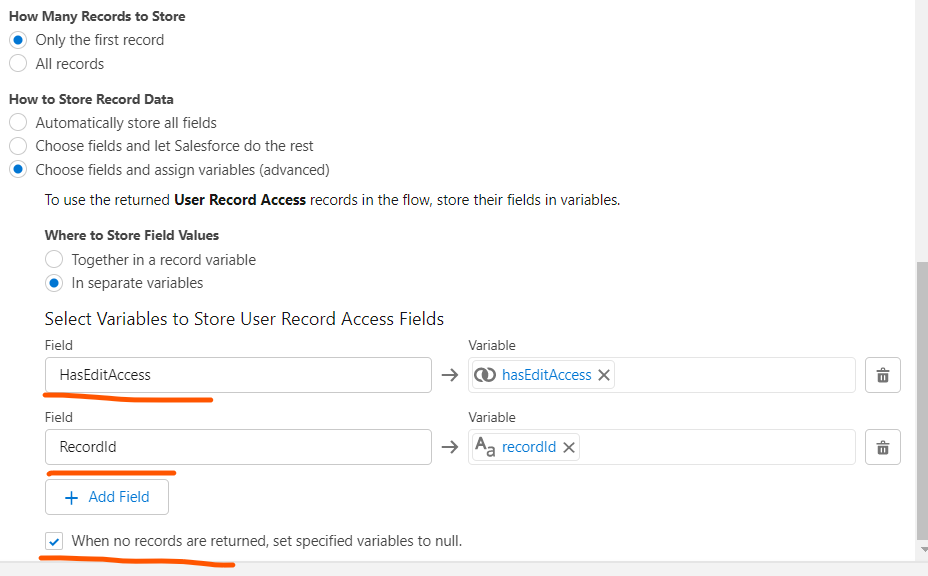Click arrow beside RecordId field
The width and height of the screenshot is (928, 576).
click(x=450, y=447)
